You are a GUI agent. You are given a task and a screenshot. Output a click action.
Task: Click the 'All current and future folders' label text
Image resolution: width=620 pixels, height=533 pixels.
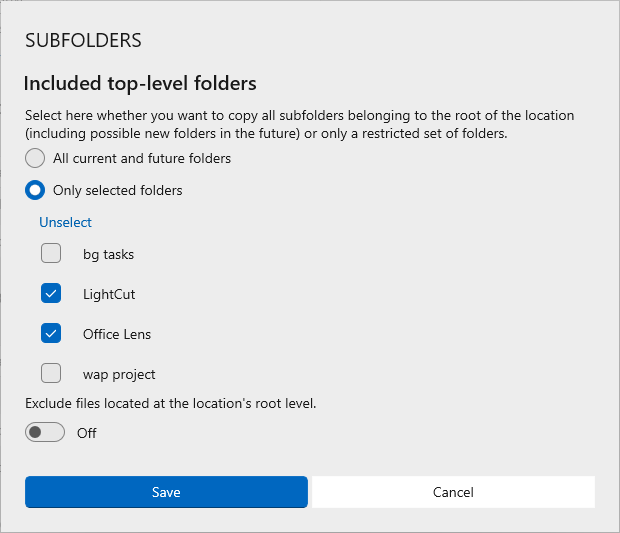tap(142, 158)
